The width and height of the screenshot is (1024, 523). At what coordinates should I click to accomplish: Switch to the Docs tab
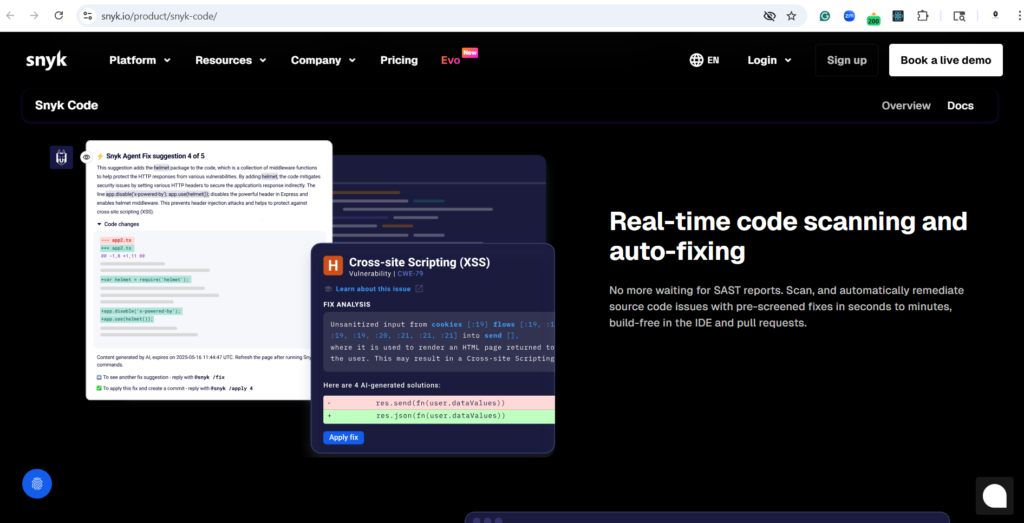[960, 105]
